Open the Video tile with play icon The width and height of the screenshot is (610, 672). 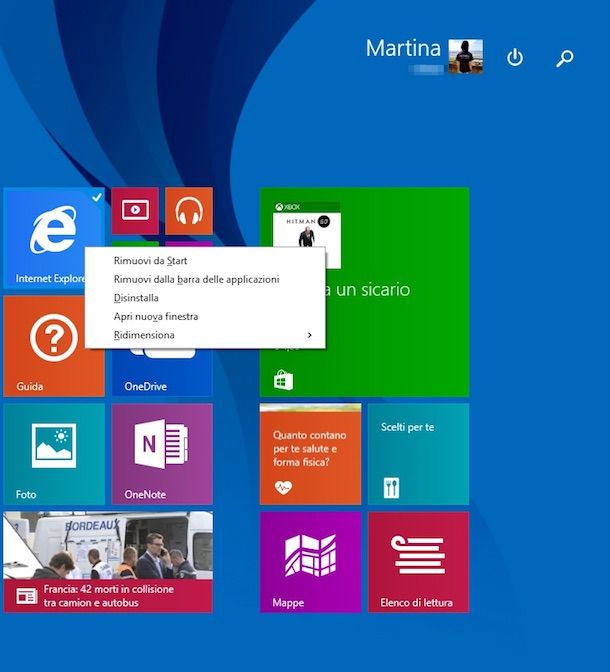pyautogui.click(x=135, y=211)
